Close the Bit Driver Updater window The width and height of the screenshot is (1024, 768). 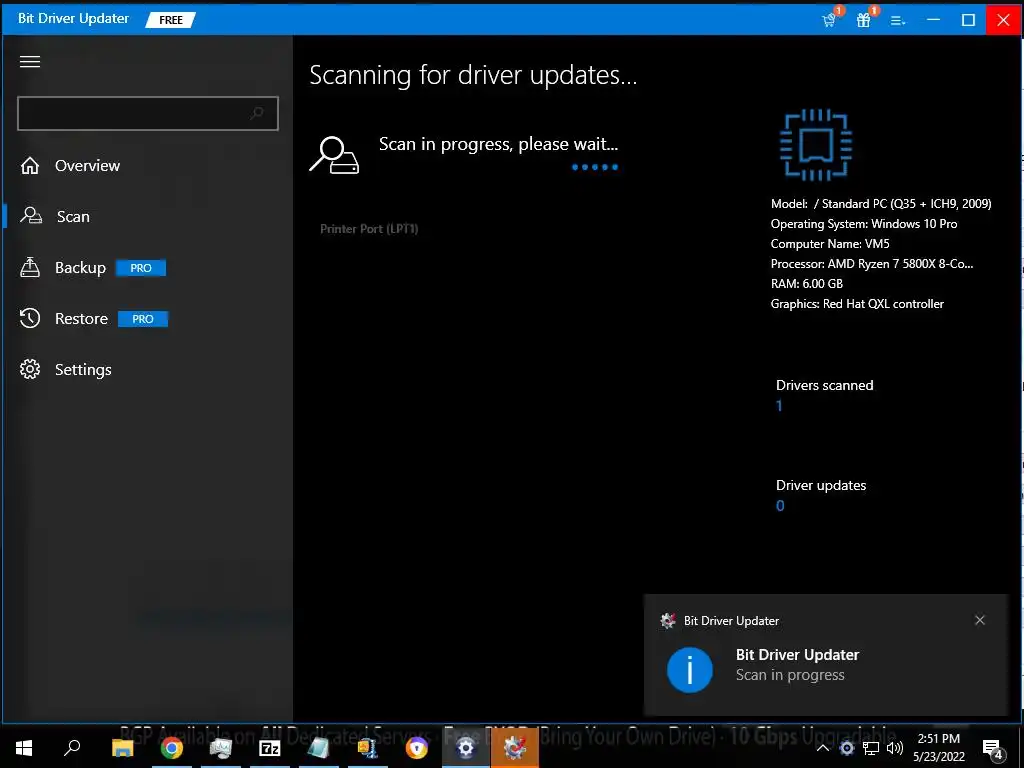point(1003,20)
